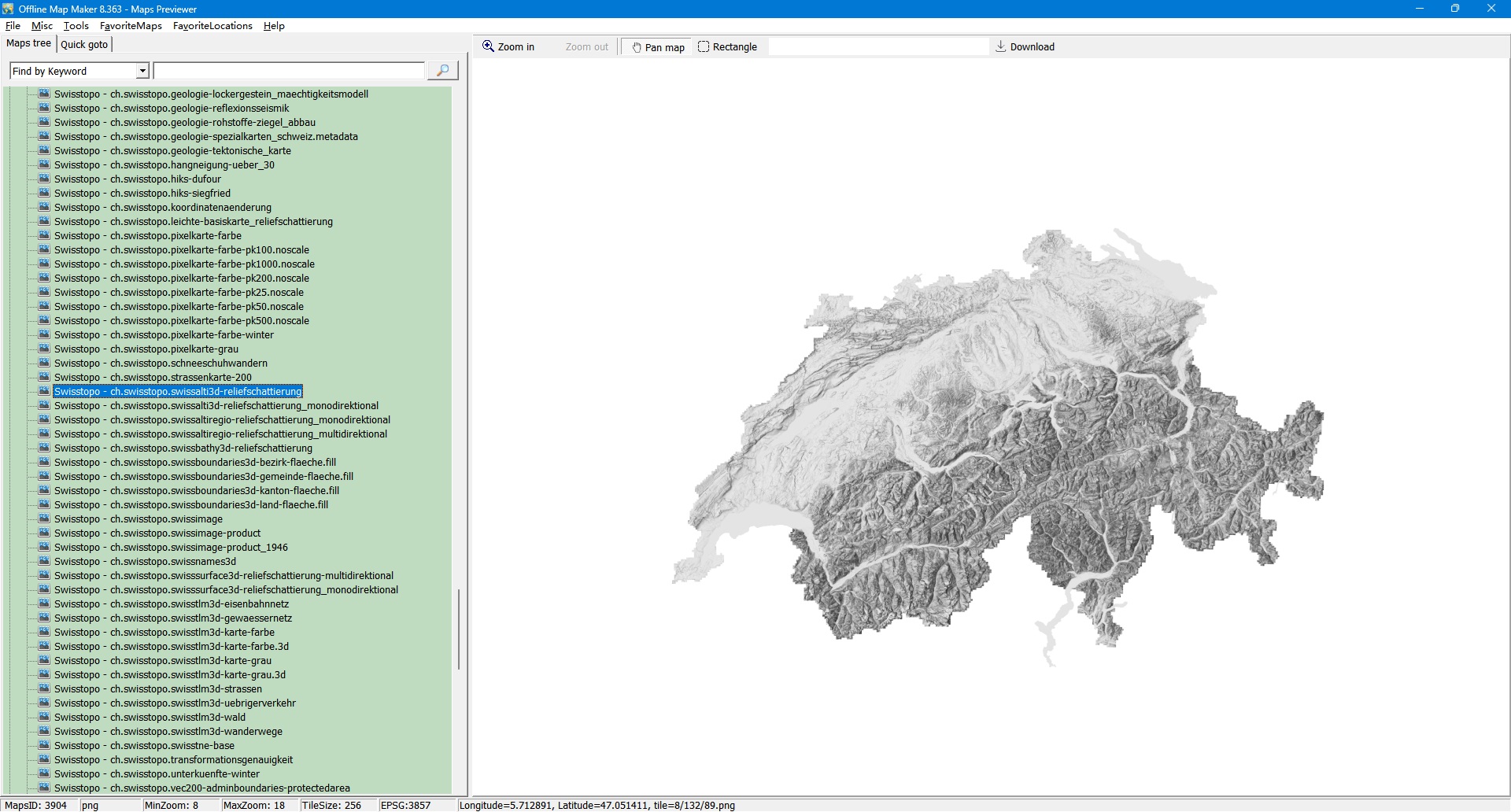1511x812 pixels.
Task: Click the Zoom in magnifier tool
Action: [508, 47]
